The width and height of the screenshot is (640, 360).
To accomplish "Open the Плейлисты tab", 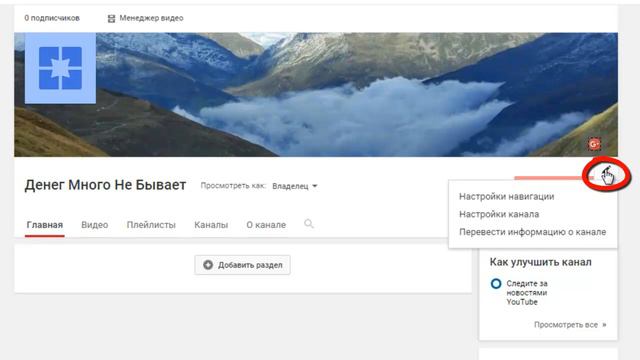I will [x=151, y=225].
